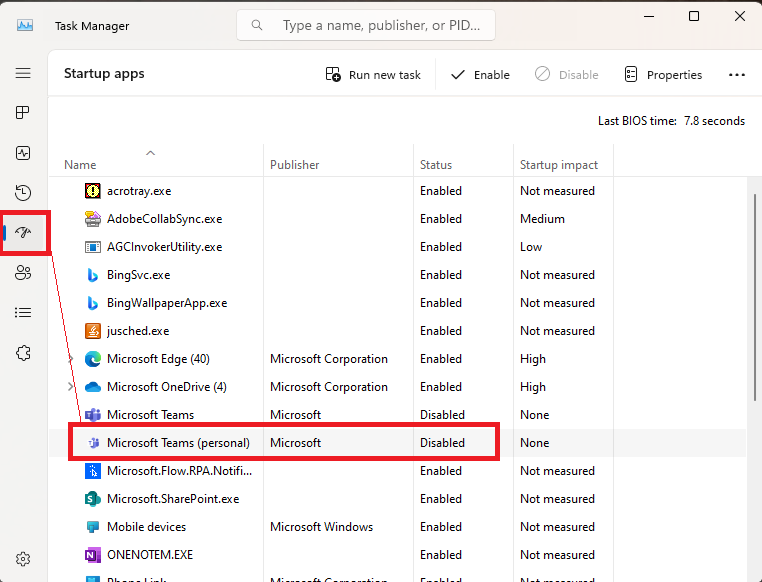Viewport: 762px width, 582px height.
Task: Click the acrotray.exe icon
Action: click(x=92, y=191)
